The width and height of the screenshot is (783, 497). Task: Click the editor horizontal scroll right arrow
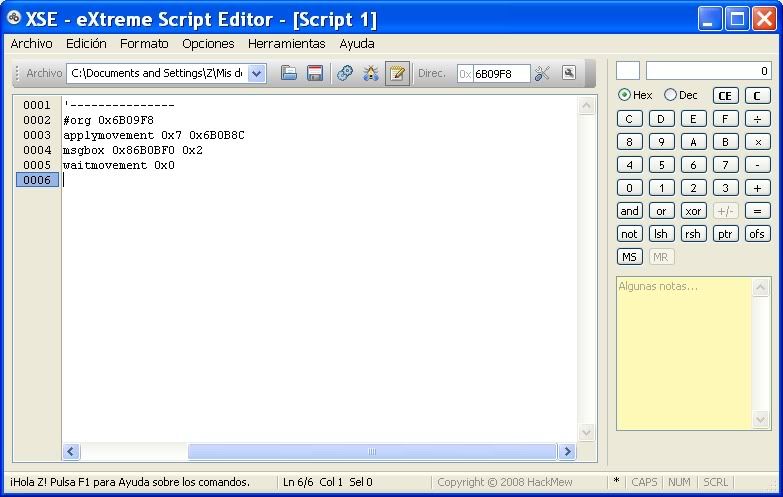567,452
